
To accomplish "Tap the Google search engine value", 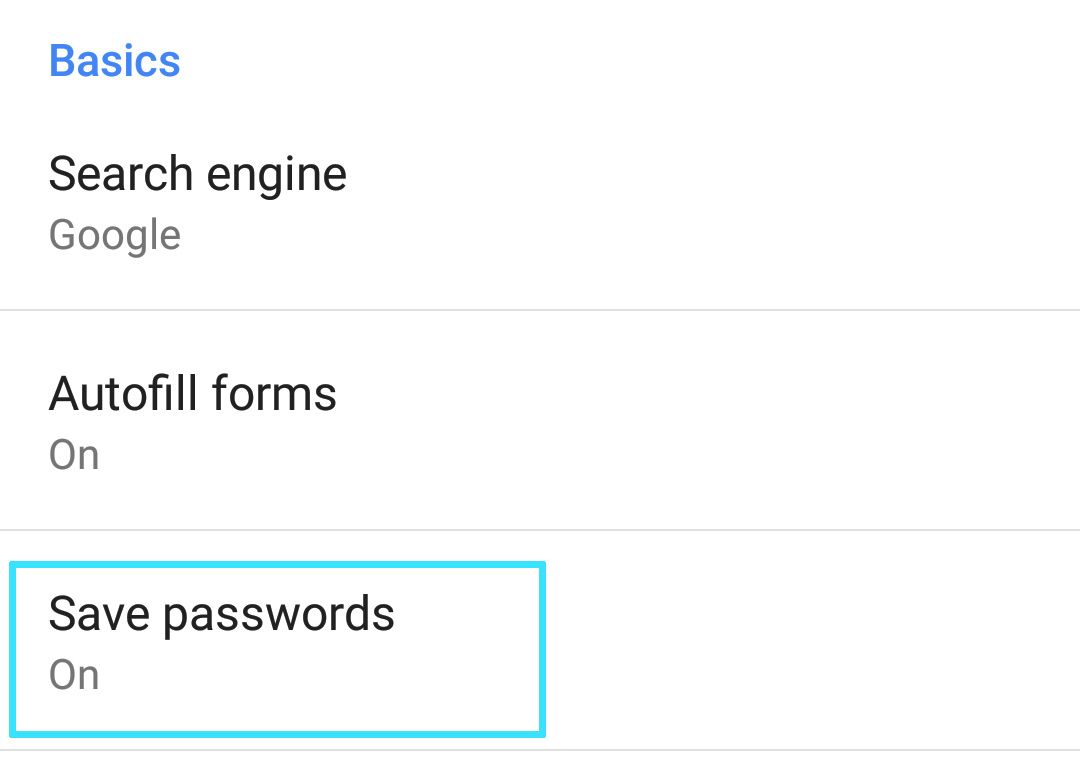I will 115,236.
